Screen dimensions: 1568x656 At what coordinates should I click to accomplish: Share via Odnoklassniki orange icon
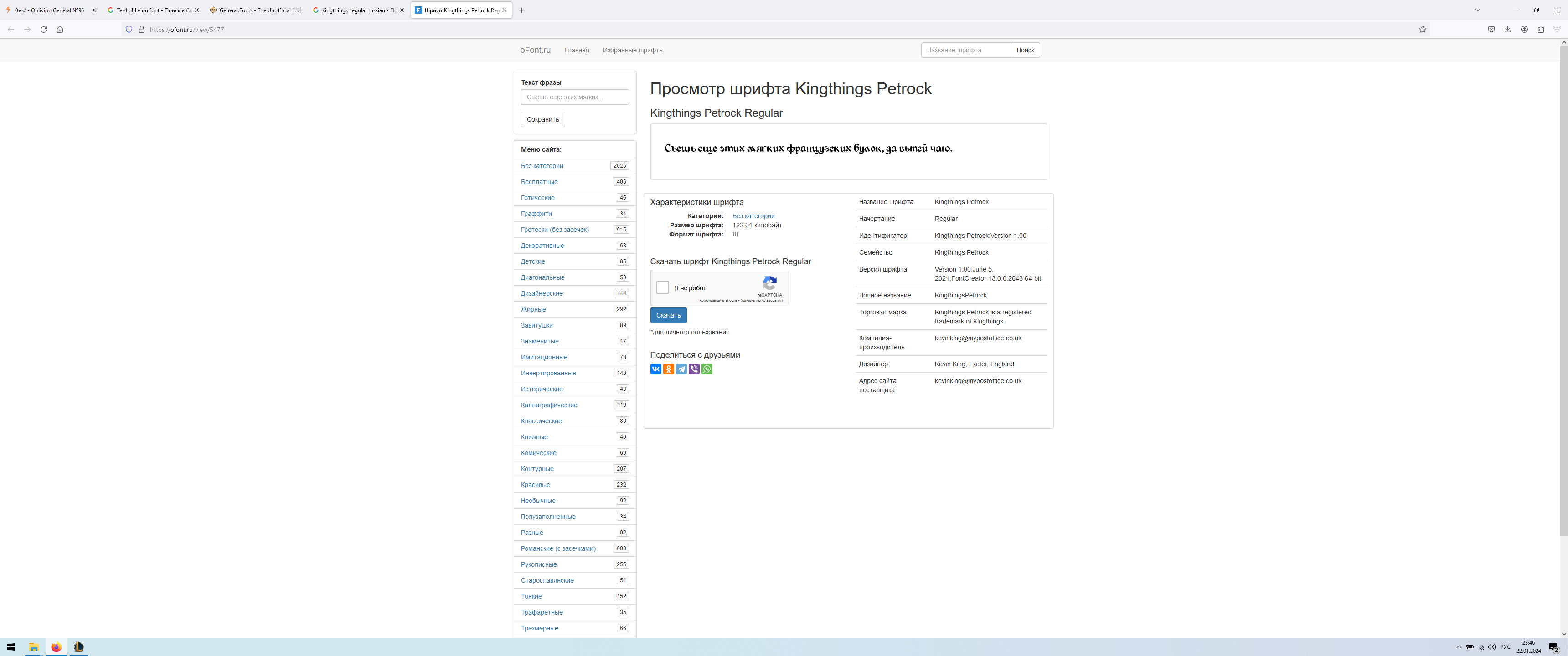(x=668, y=369)
